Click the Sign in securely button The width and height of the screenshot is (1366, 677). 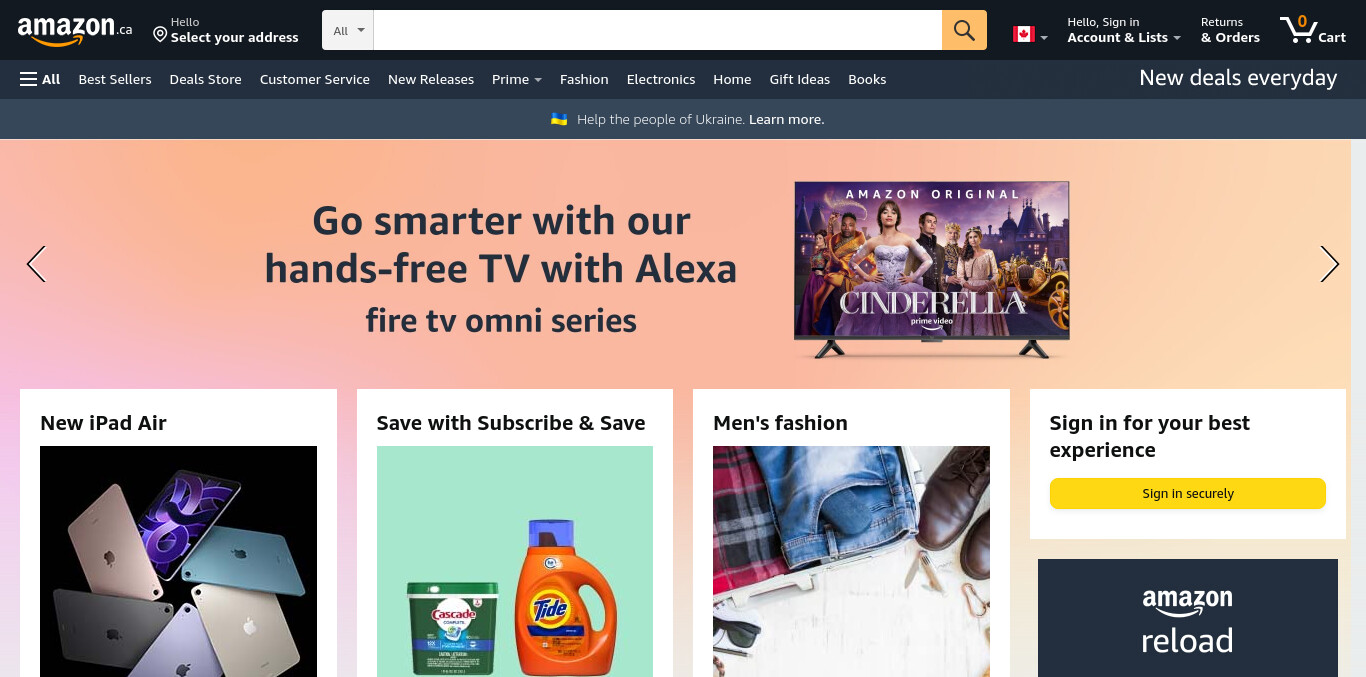coord(1188,494)
